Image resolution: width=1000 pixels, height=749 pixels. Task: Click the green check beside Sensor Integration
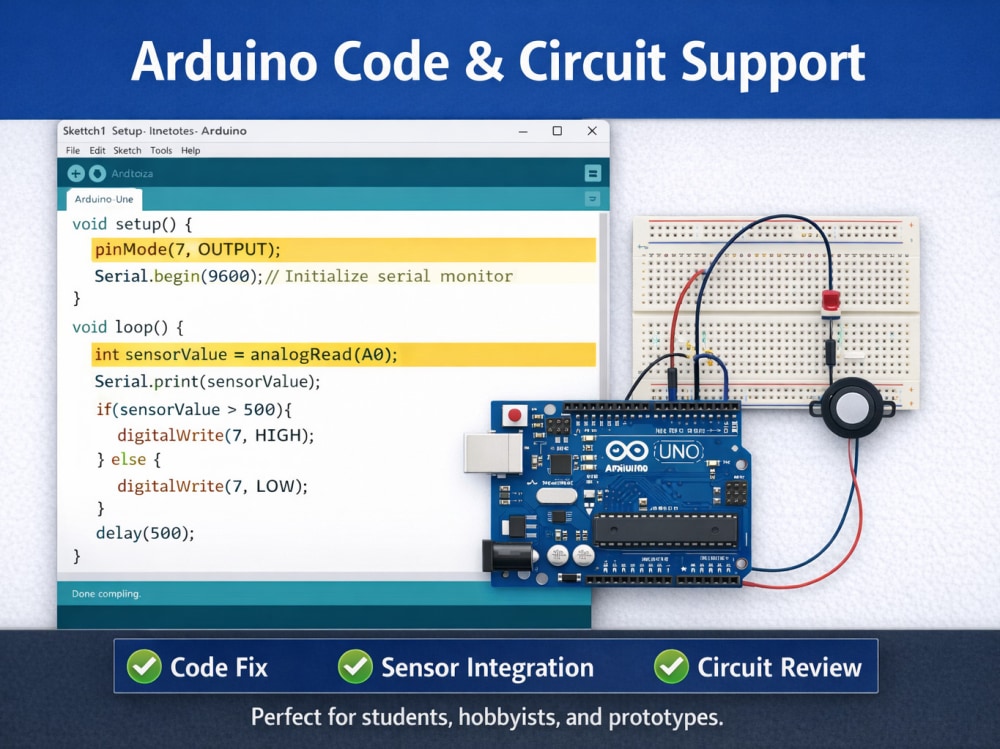tap(355, 667)
